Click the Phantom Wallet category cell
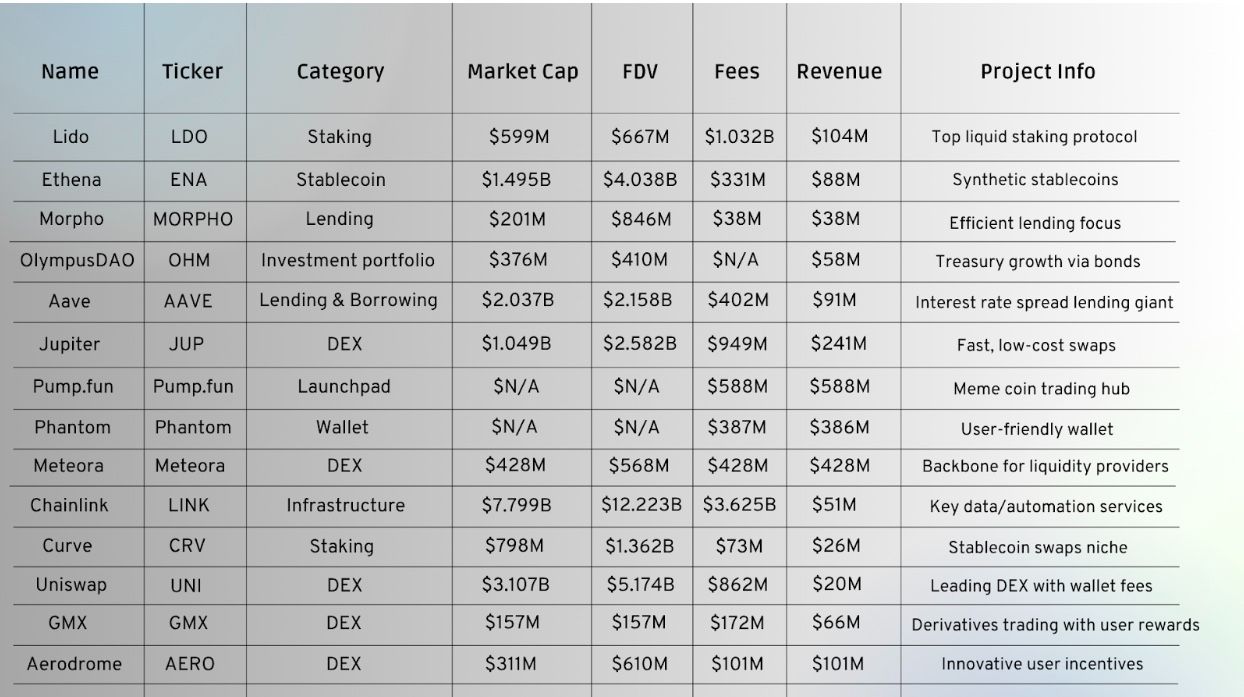Screen dimensions: 1244x697 (x=342, y=427)
